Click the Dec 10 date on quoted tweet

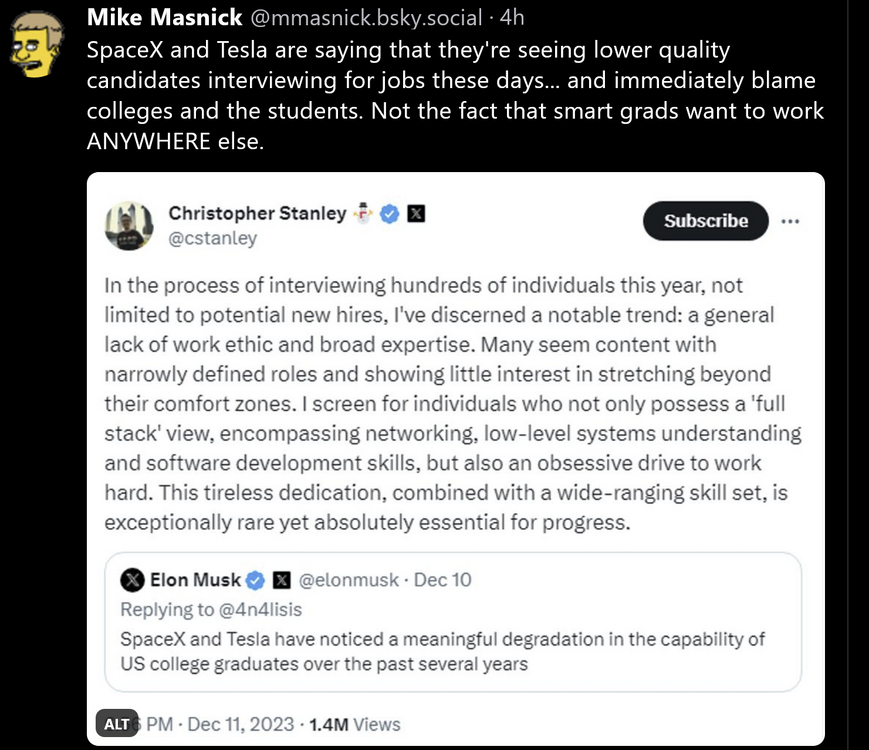point(442,580)
